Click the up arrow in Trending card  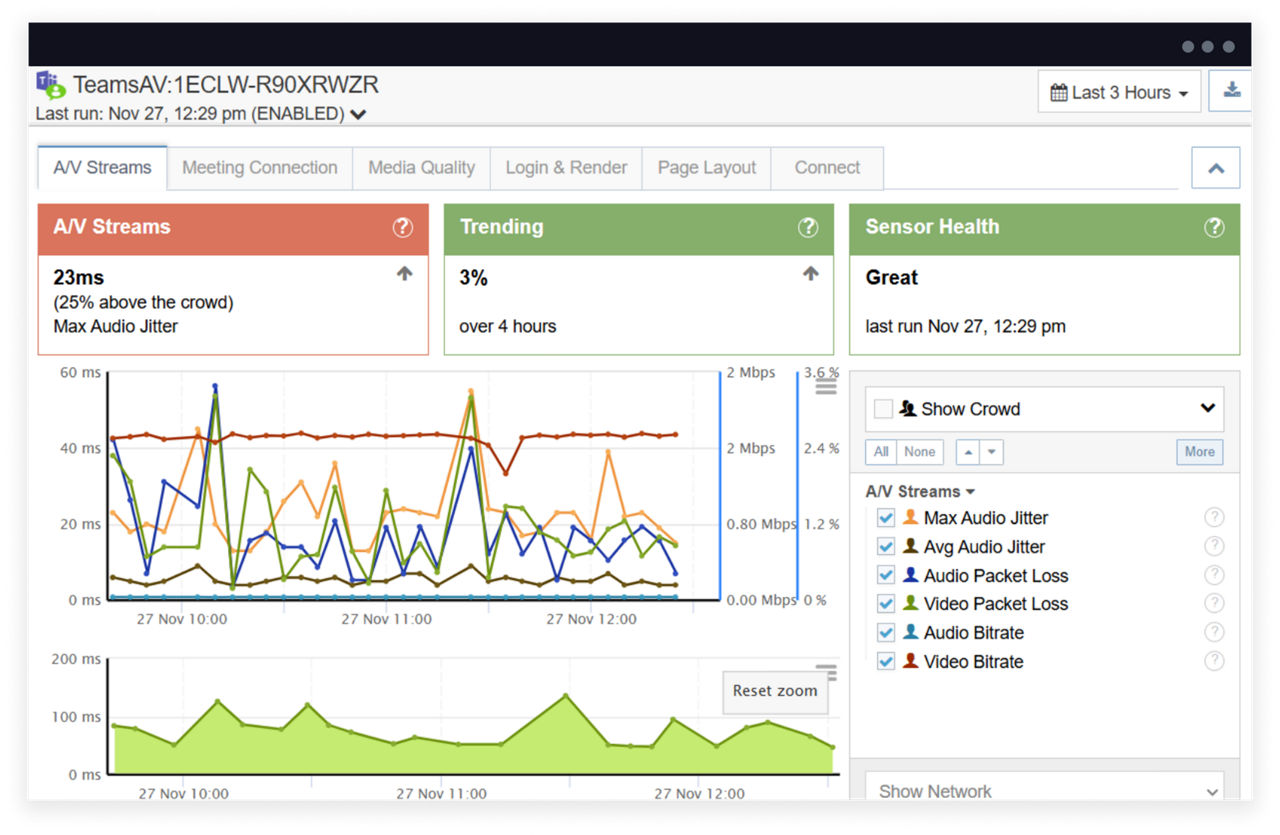point(810,273)
